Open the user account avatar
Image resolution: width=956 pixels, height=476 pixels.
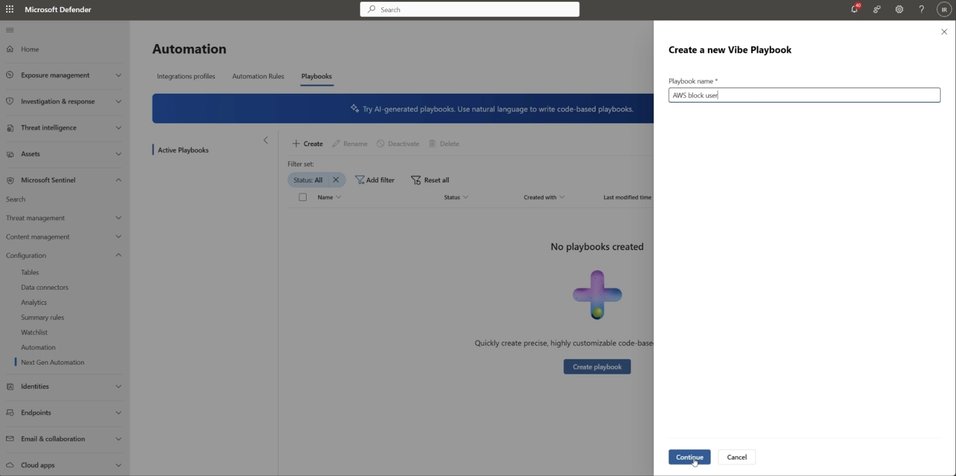tap(944, 9)
